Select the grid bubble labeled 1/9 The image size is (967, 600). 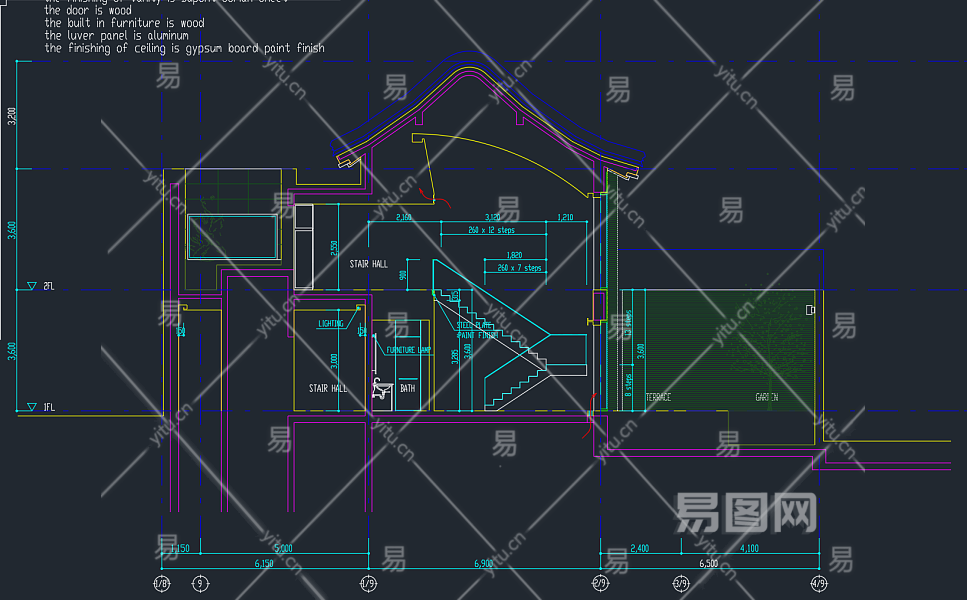tap(368, 583)
